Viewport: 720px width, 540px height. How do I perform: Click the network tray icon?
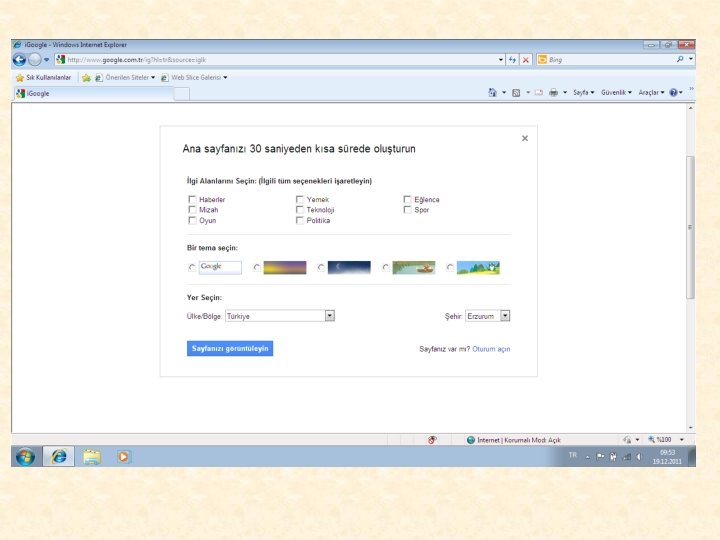pyautogui.click(x=626, y=456)
